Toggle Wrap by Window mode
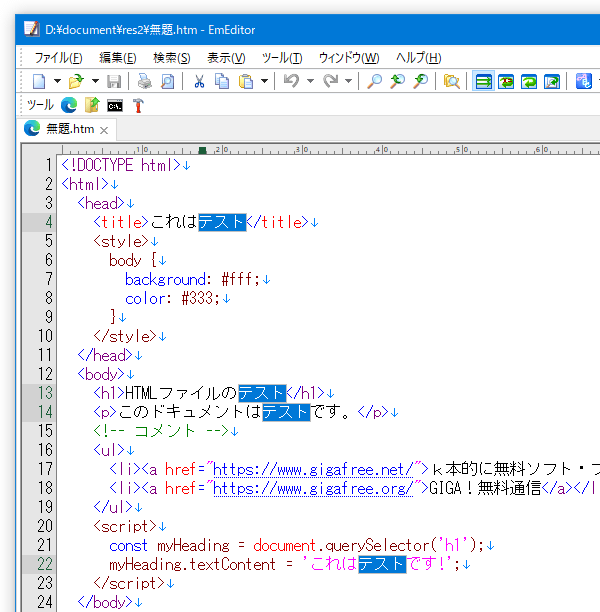The width and height of the screenshot is (600, 612). [x=529, y=81]
